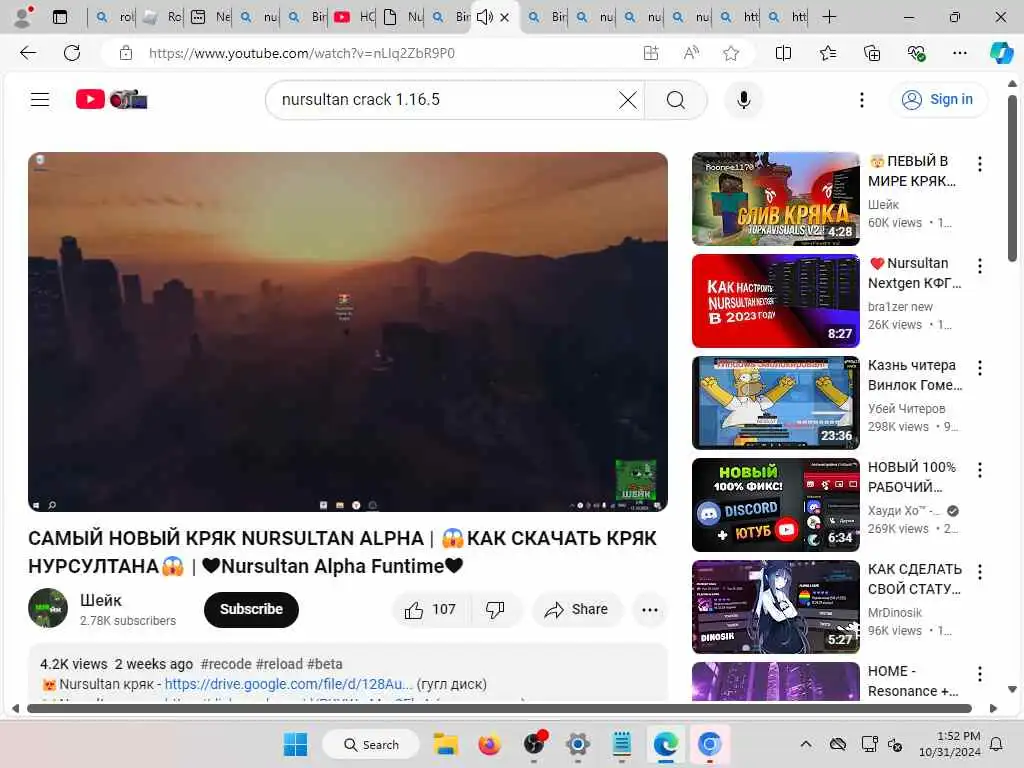Open КАК СДЕЛАТЬ СВОЙ СТАТУС thumbnail
Screen dimensions: 1024x768
[x=775, y=606]
